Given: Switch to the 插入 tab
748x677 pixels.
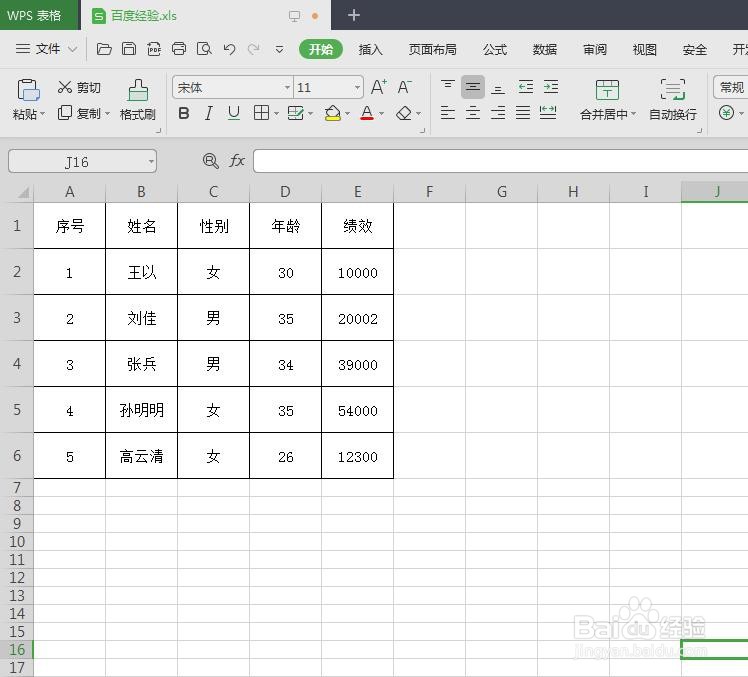Looking at the screenshot, I should click(x=370, y=49).
